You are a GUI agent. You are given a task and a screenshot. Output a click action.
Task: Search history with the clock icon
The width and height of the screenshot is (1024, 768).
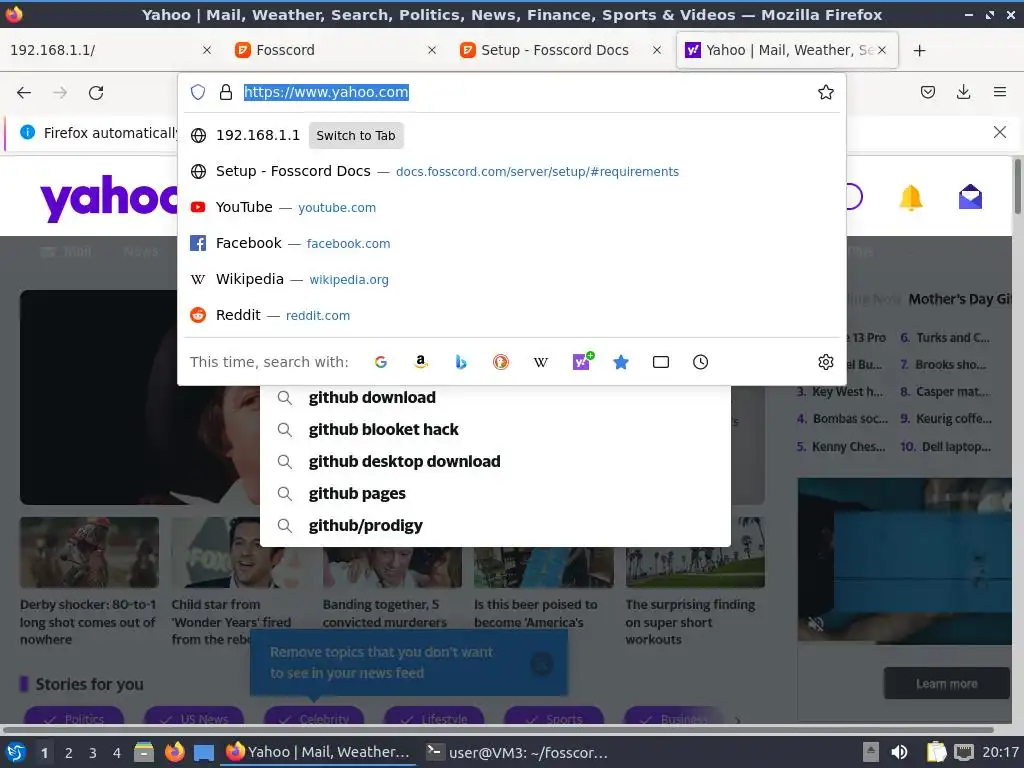(x=700, y=362)
